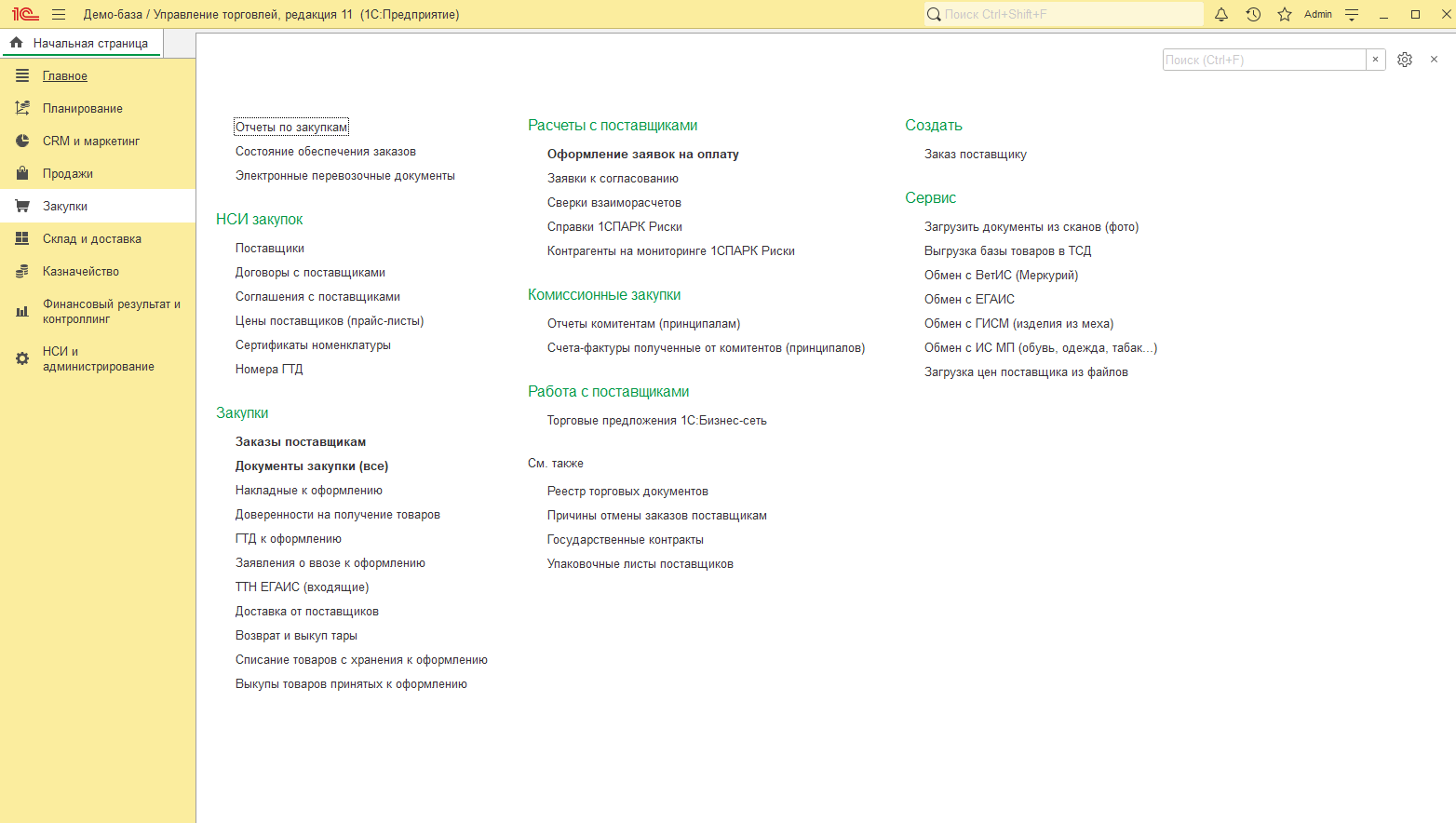Open Сверки взаиморасчетов

coord(614,202)
